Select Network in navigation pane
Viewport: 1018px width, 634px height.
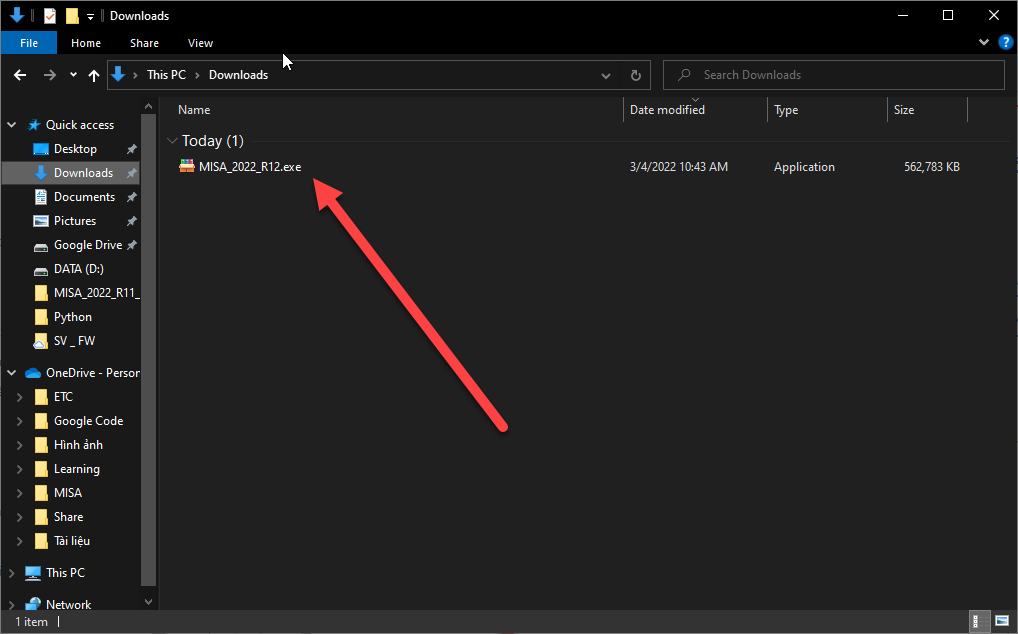tap(68, 604)
